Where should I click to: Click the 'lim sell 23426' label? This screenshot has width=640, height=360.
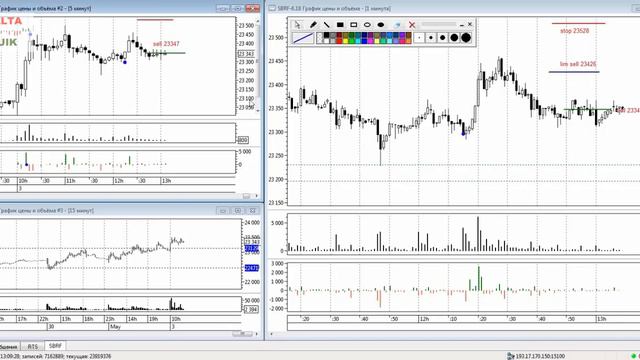578,64
